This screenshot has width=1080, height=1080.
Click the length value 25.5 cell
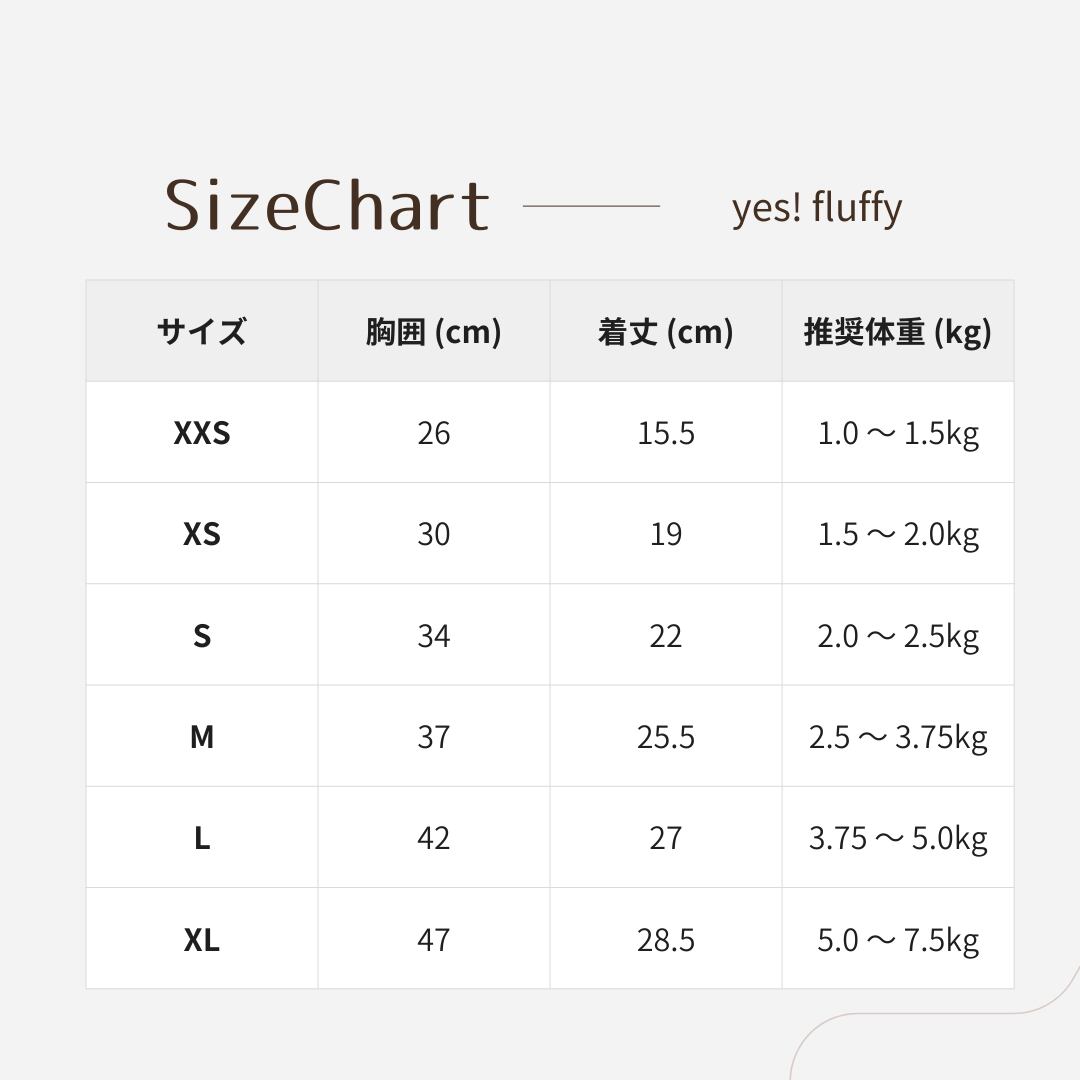click(x=665, y=737)
